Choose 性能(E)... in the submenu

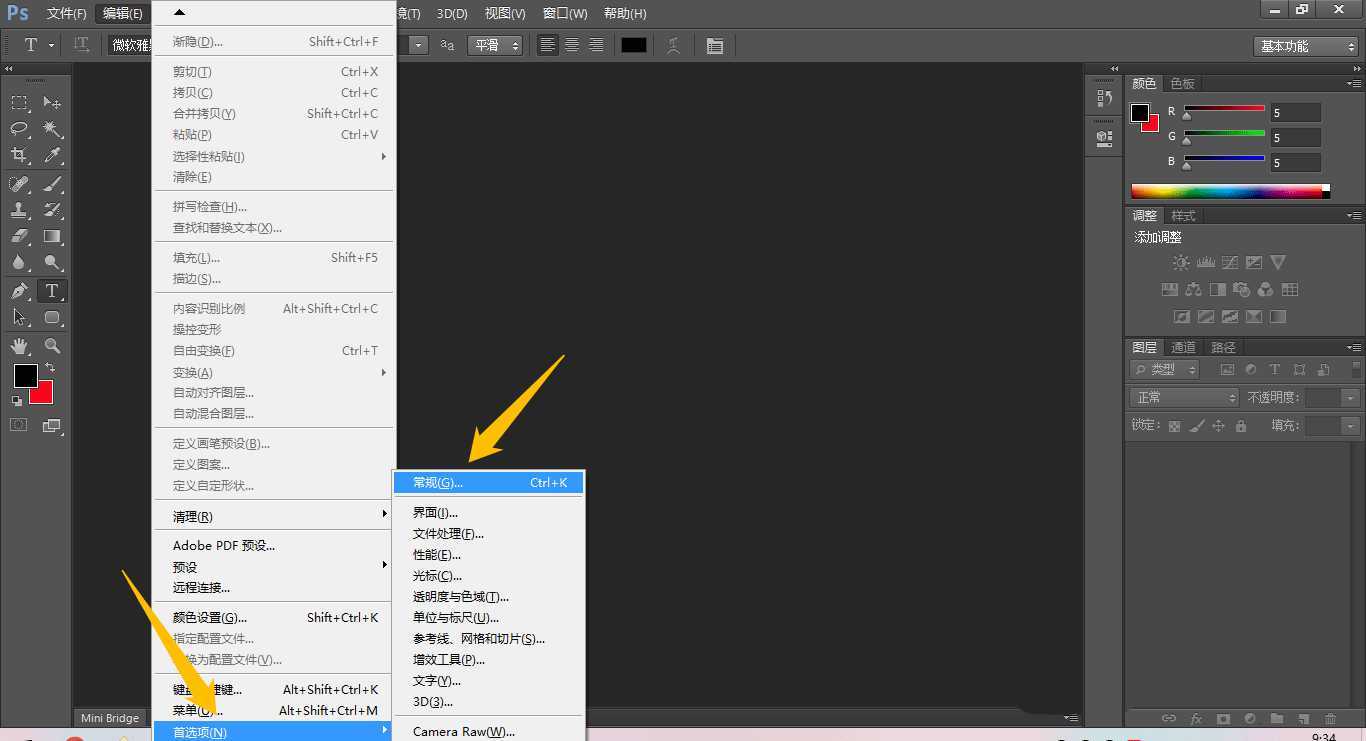coord(437,555)
